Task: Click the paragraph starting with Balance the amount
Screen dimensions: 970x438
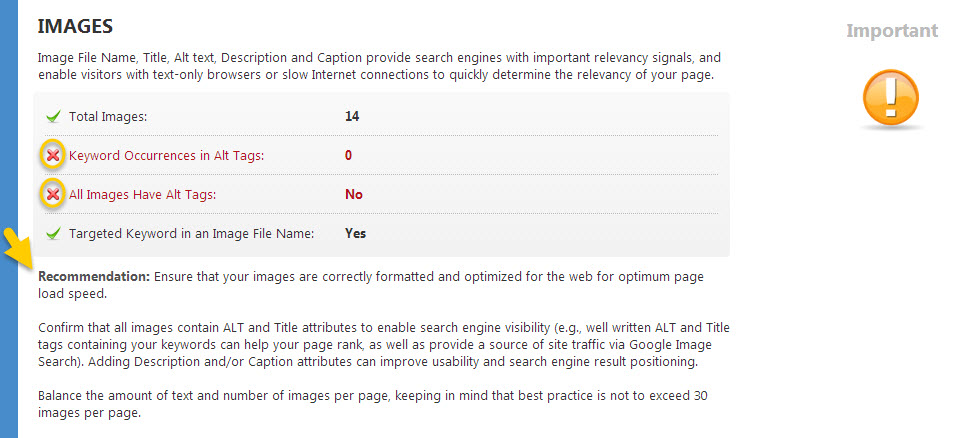Action: pyautogui.click(x=373, y=404)
